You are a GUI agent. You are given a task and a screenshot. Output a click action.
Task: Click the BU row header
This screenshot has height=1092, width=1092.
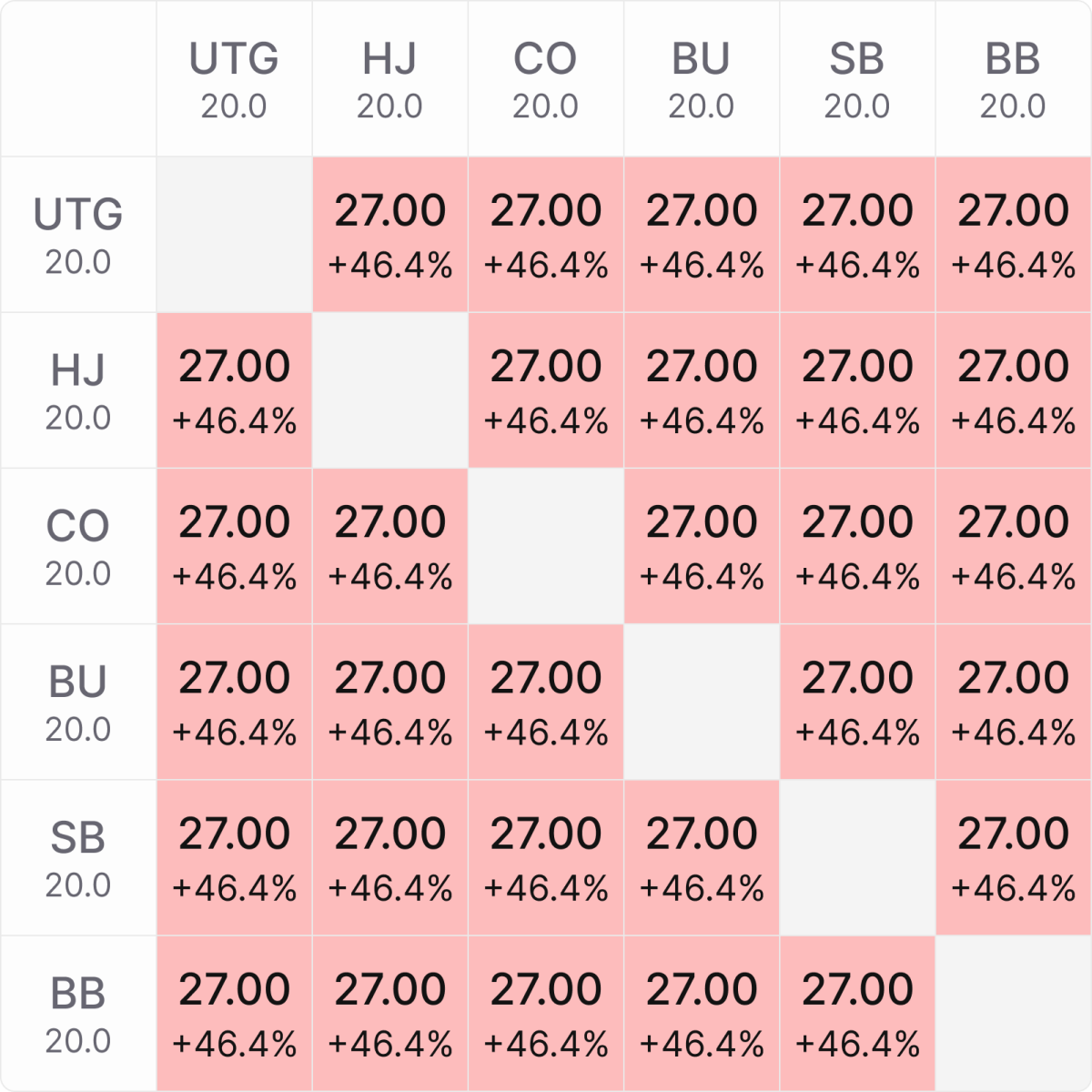click(78, 701)
